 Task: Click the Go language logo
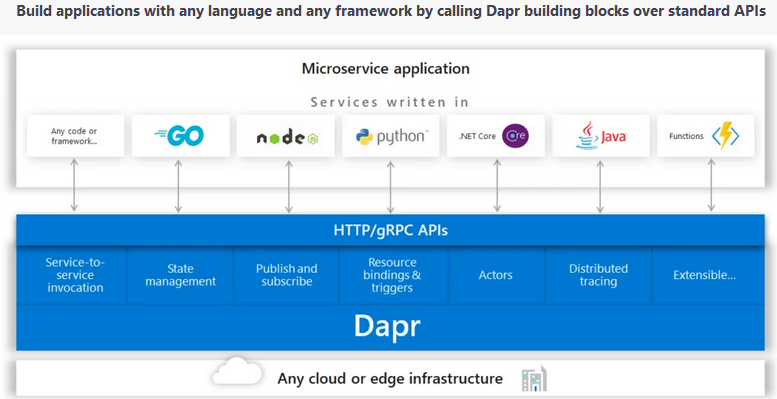click(x=179, y=136)
